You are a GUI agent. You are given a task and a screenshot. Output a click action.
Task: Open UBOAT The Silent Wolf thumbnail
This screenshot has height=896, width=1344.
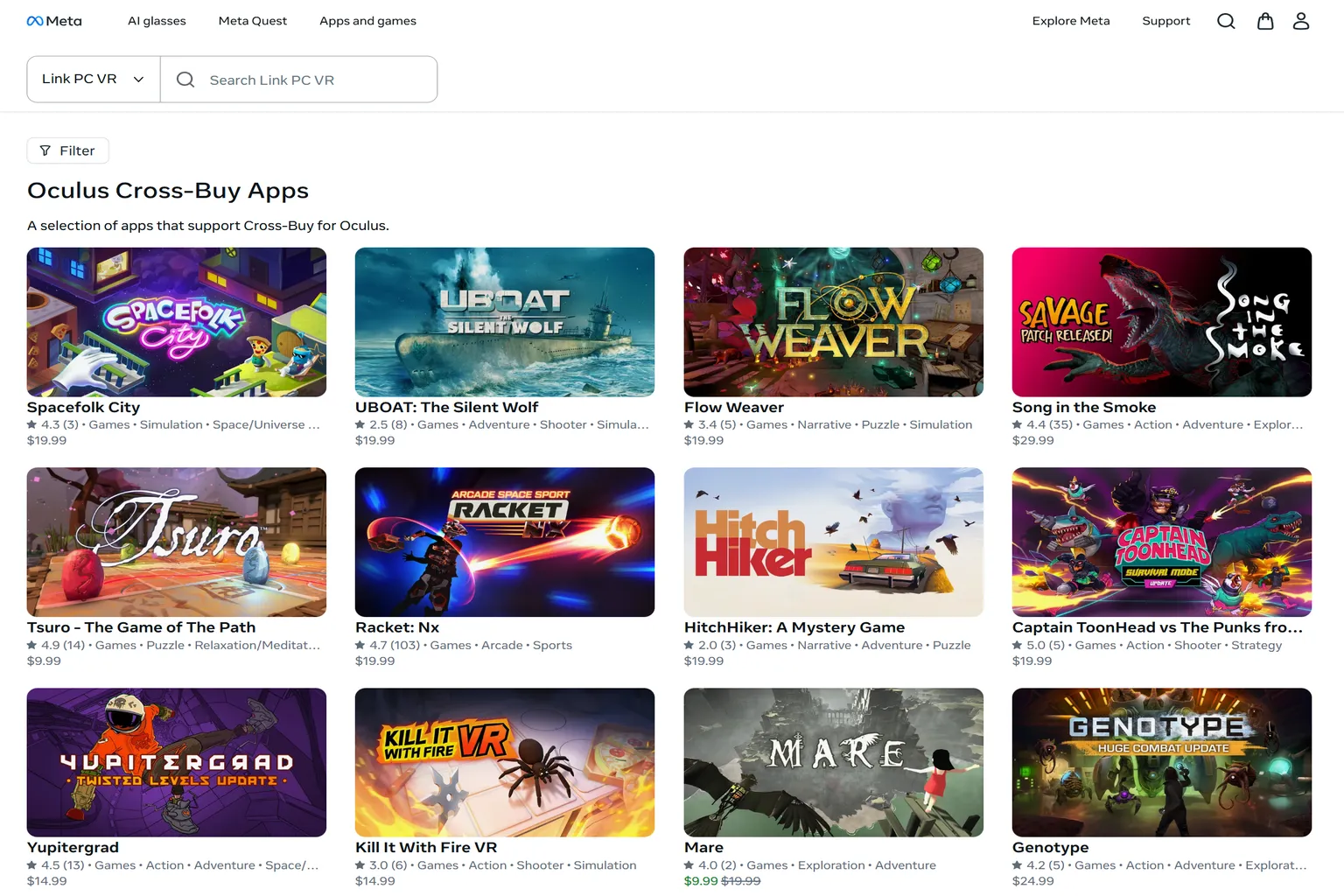[505, 322]
